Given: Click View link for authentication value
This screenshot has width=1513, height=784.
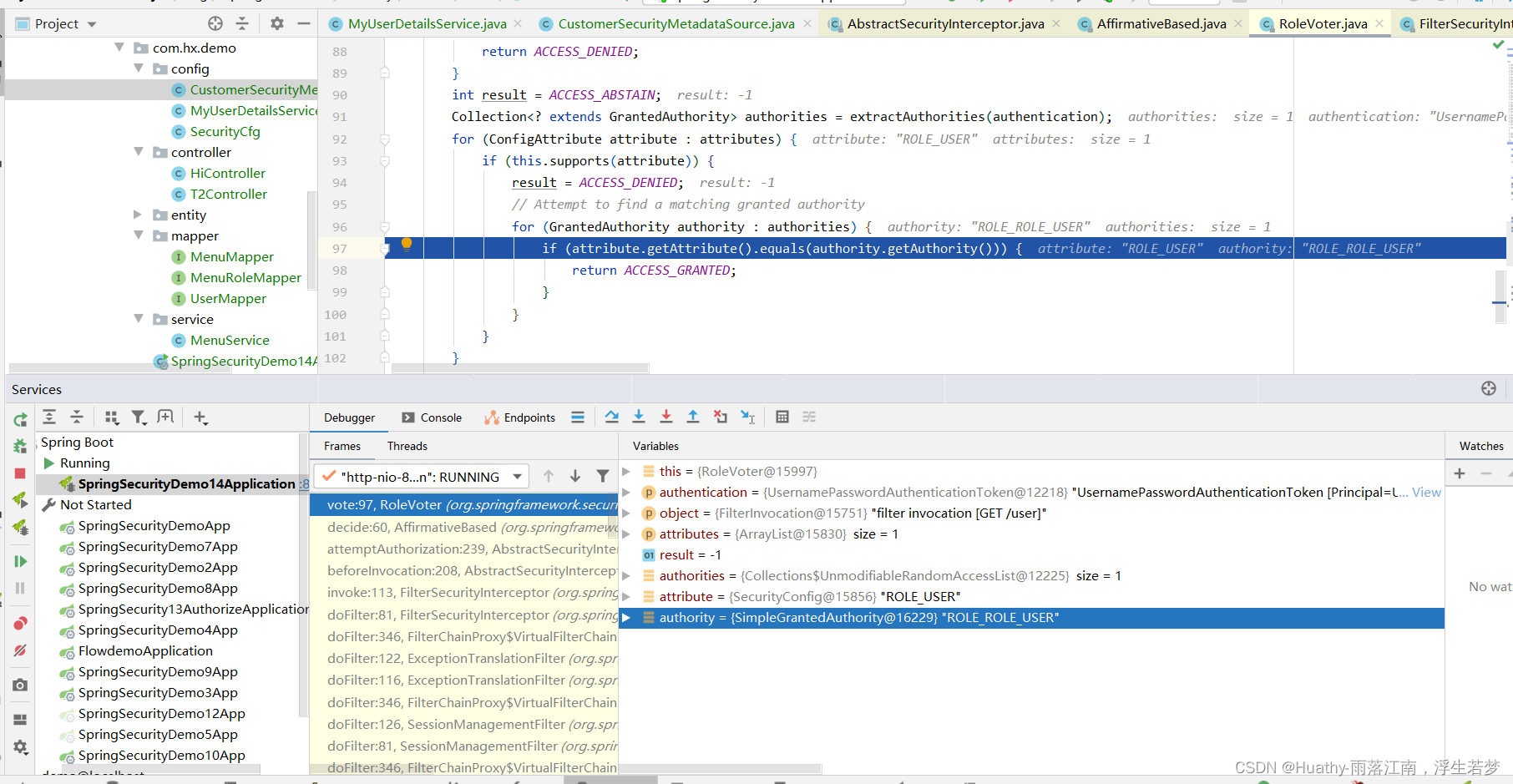Looking at the screenshot, I should pyautogui.click(x=1426, y=493).
